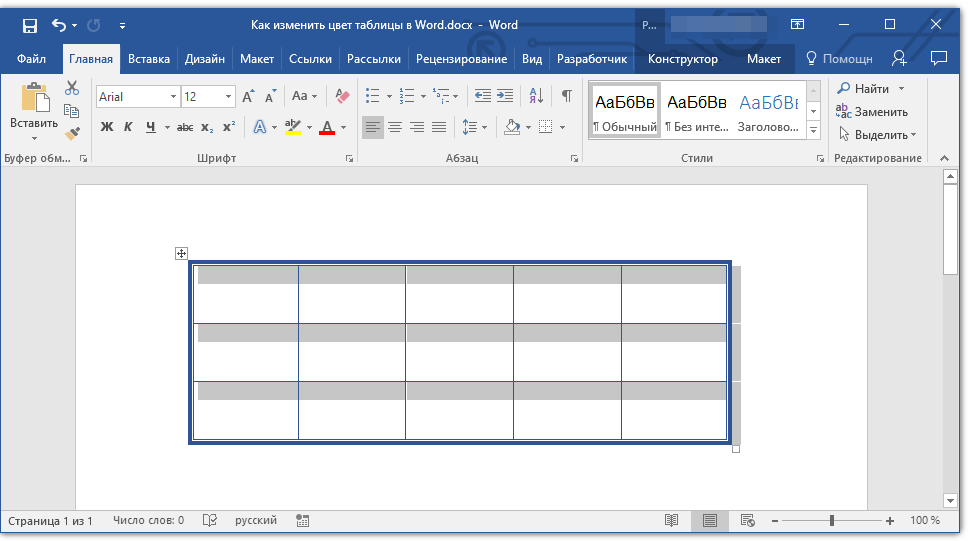Open the Вставка ribbon tab
Screen dimensions: 968x541
149,59
